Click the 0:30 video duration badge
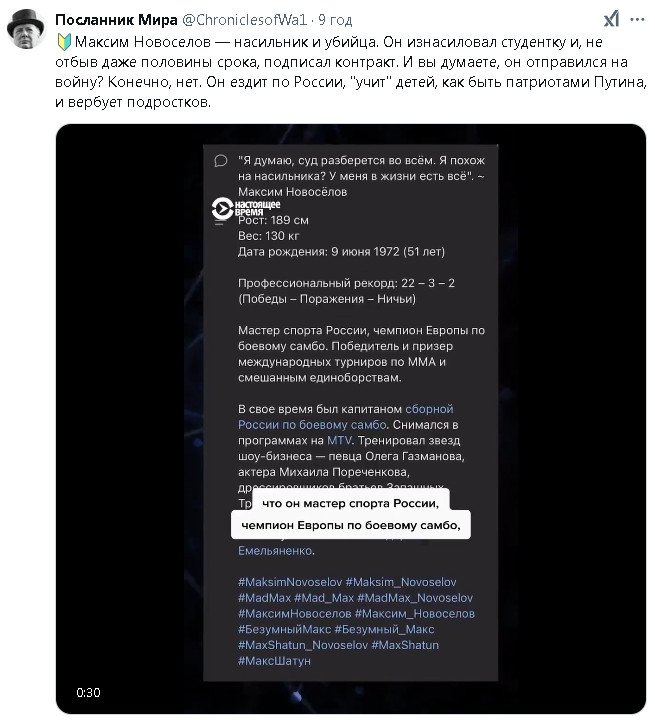Image resolution: width=655 pixels, height=720 pixels. (86, 692)
